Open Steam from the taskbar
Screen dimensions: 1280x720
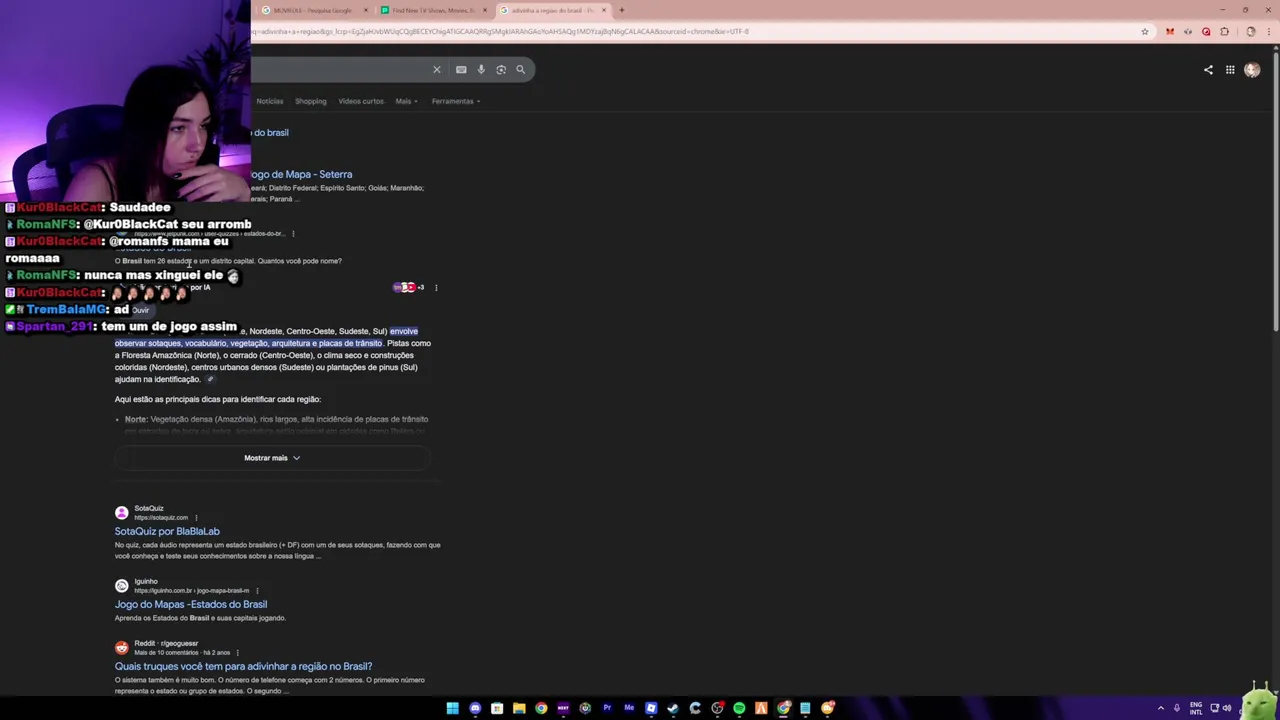(x=673, y=708)
